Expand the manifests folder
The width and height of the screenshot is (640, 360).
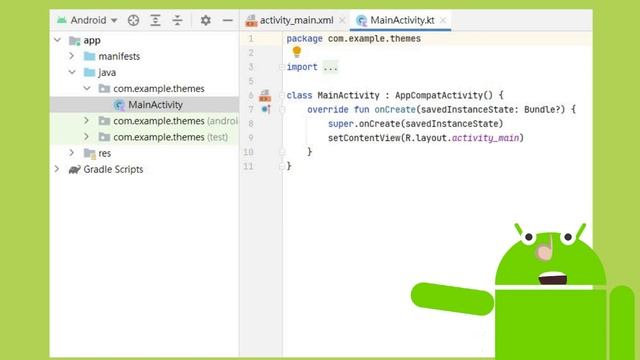(x=72, y=56)
